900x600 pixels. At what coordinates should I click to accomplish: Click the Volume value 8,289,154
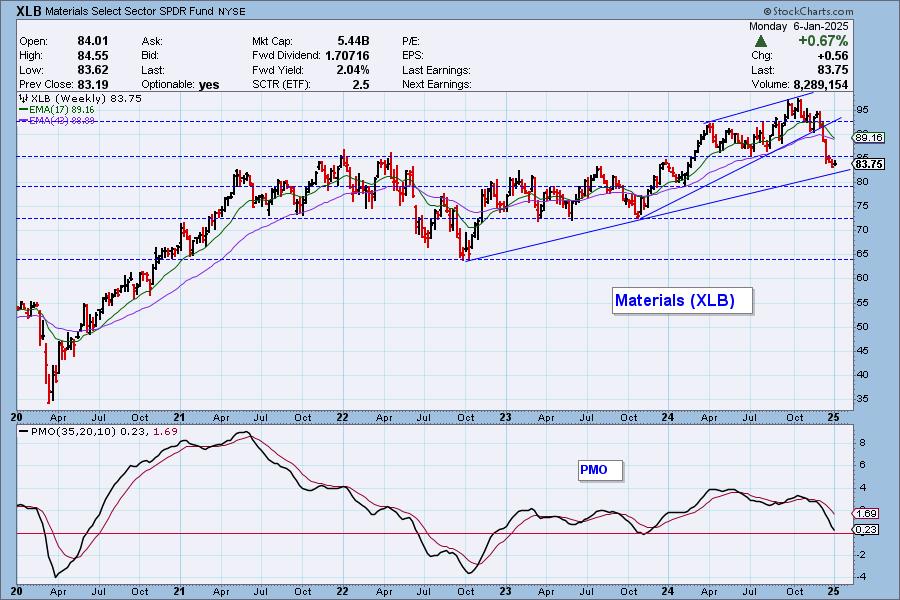[821, 84]
